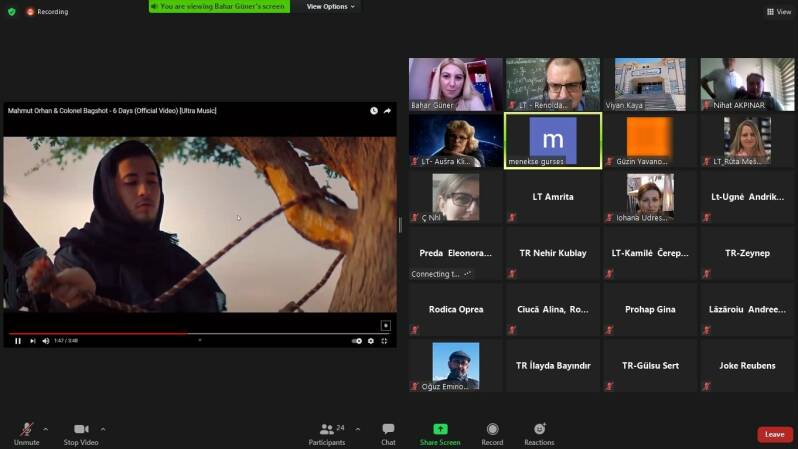Select Bahar Güner's video tile
Image resolution: width=798 pixels, height=449 pixels.
[455, 84]
